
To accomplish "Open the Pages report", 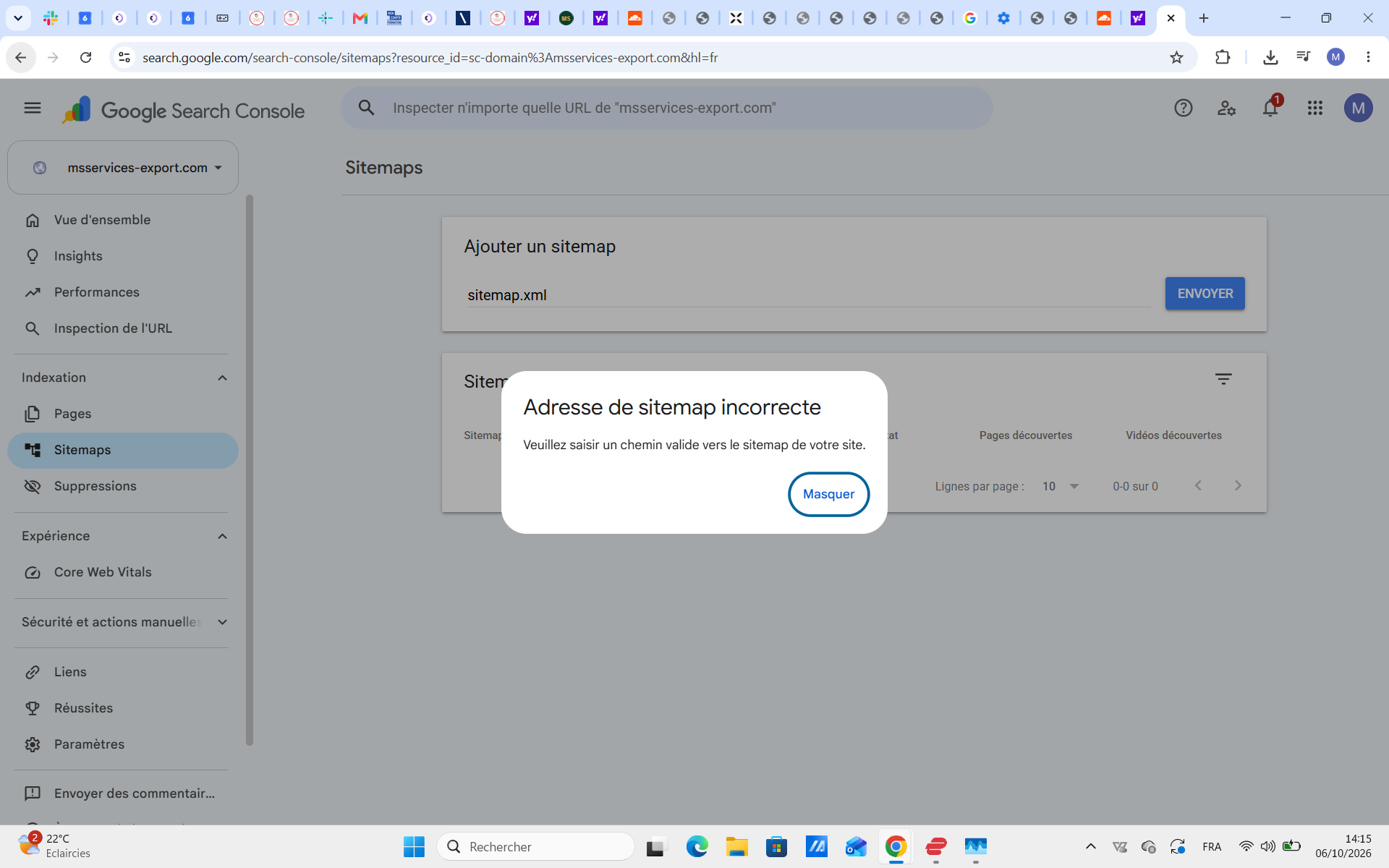I will click(x=123, y=414).
